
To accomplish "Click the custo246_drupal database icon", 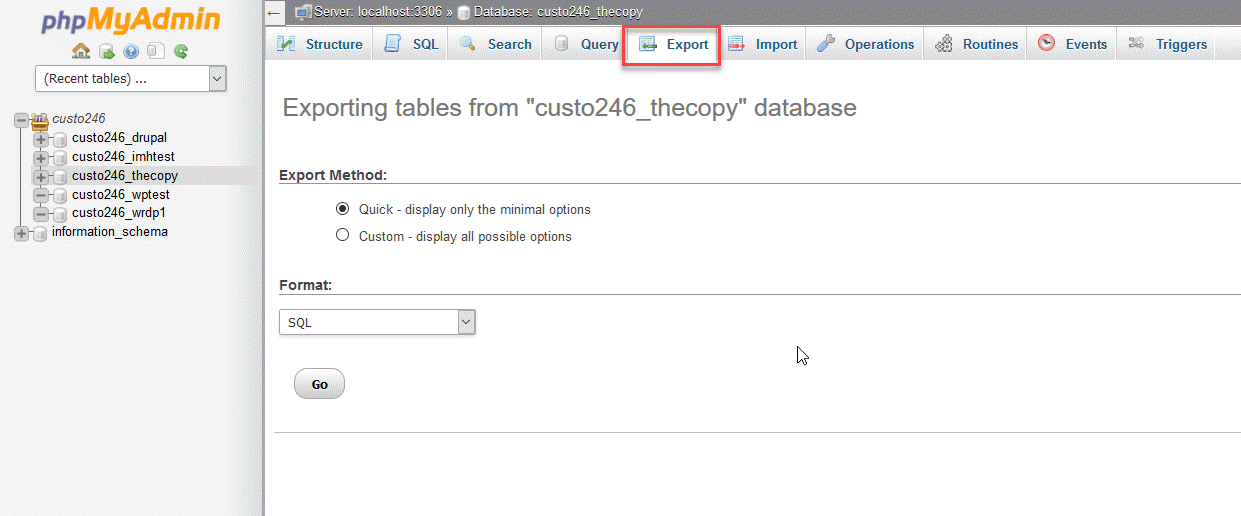I will tap(60, 138).
